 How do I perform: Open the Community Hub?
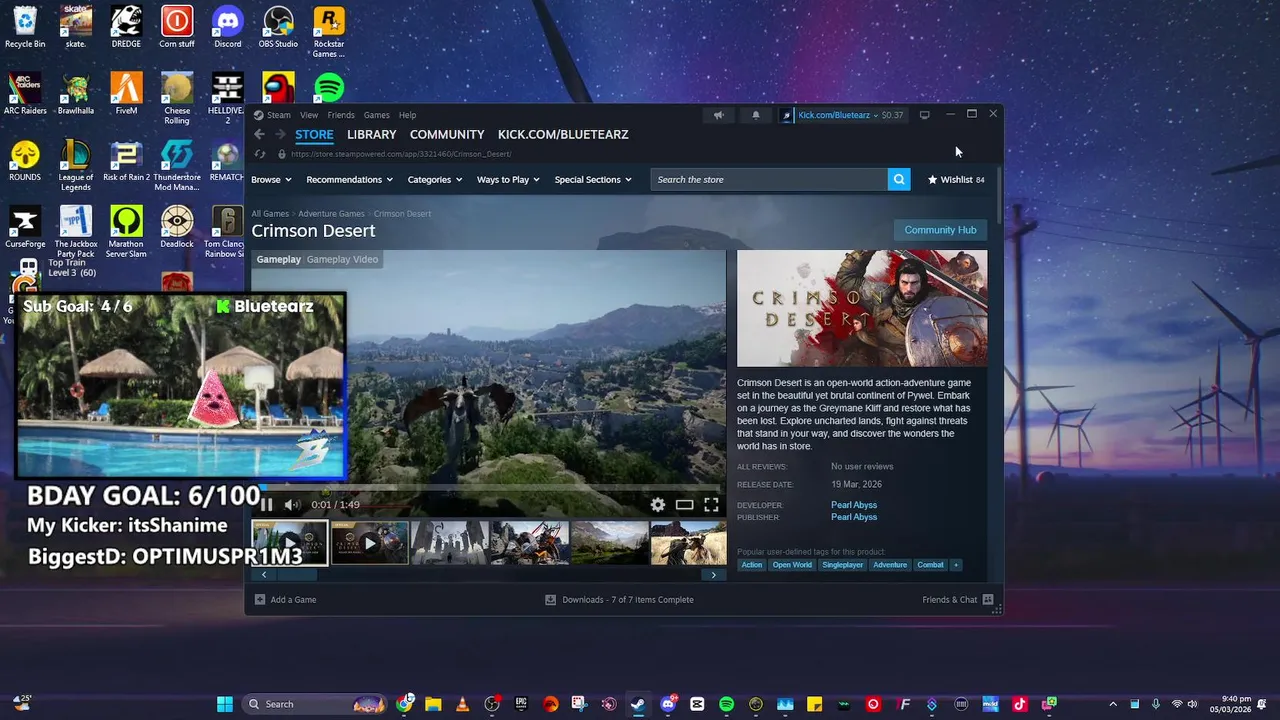pyautogui.click(x=940, y=230)
